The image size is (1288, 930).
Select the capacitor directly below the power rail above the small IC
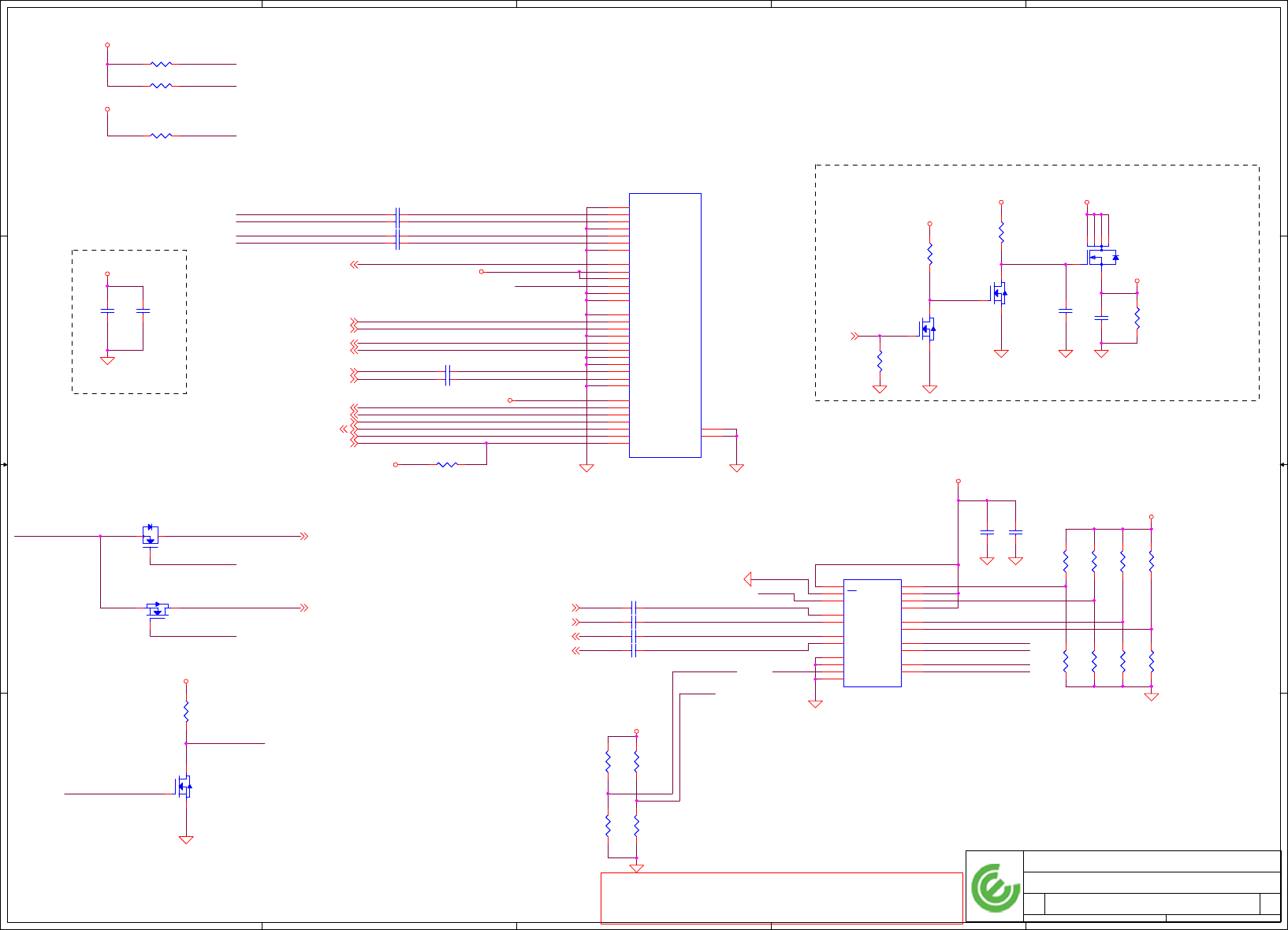coord(987,533)
